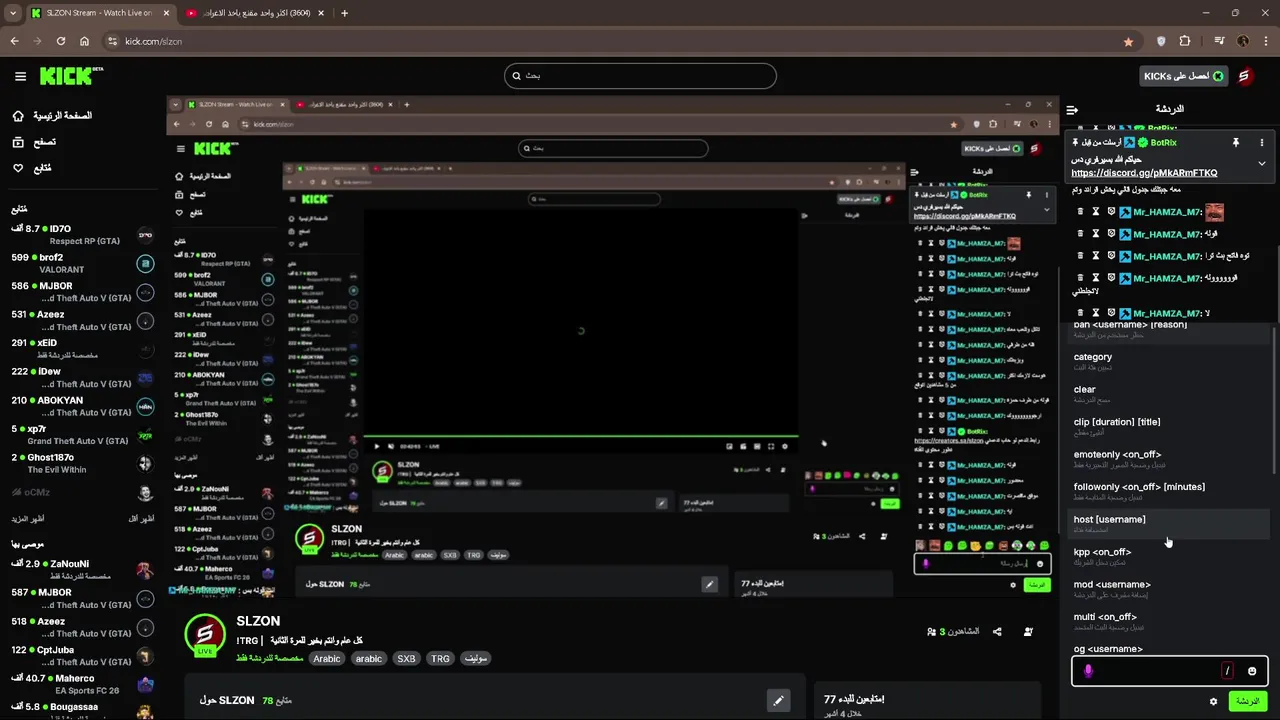The image size is (1280, 720).
Task: Open Maherco EA Sports FC 26 channel
Action: [82, 684]
